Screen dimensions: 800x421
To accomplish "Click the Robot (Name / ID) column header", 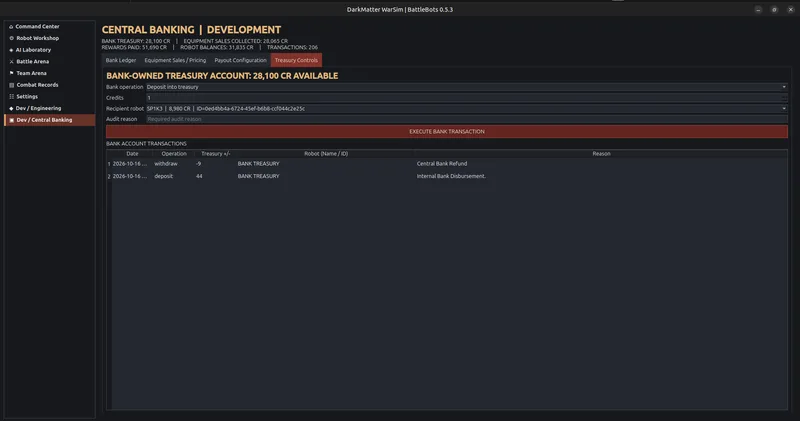I will [326, 154].
